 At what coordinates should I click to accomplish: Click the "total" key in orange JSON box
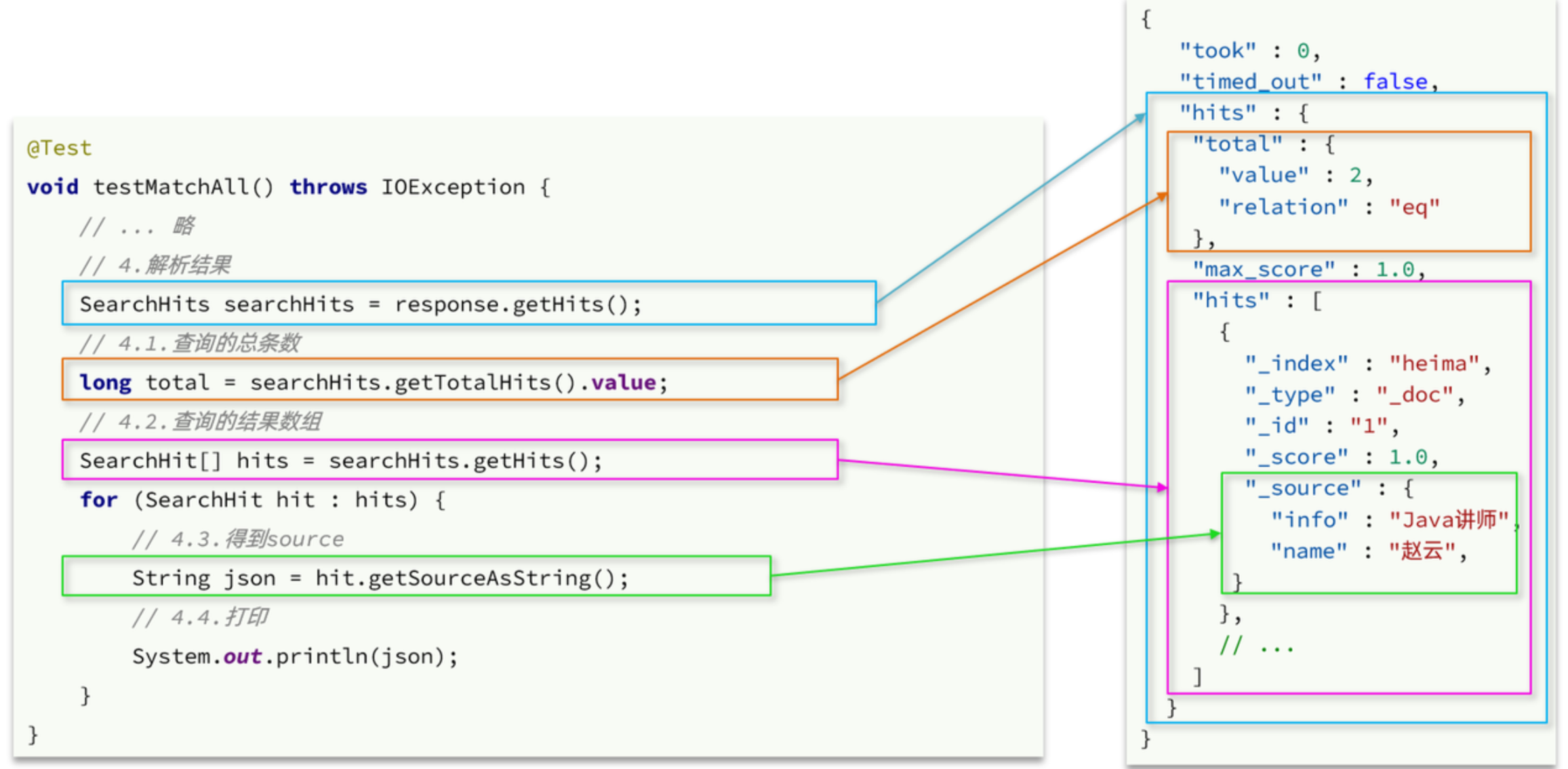[1237, 144]
